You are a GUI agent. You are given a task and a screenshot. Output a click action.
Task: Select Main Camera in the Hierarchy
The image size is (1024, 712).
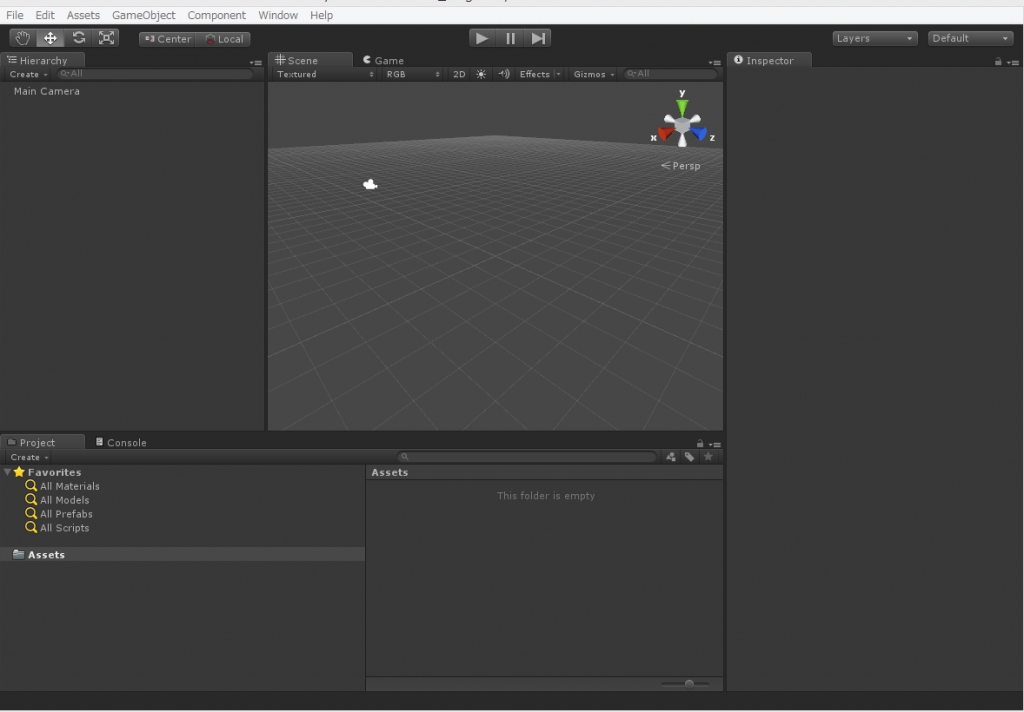click(47, 91)
